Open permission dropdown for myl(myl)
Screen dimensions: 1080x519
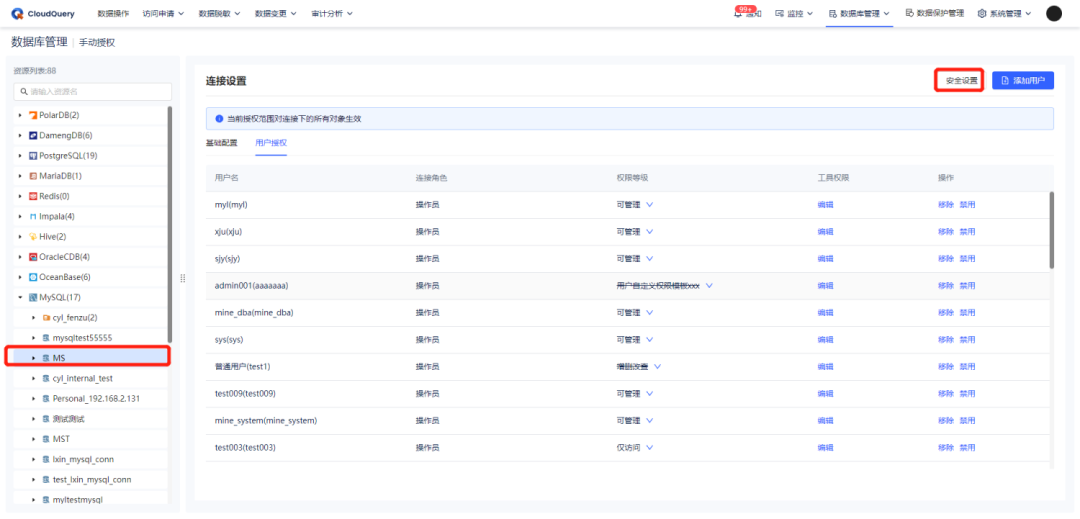(649, 204)
